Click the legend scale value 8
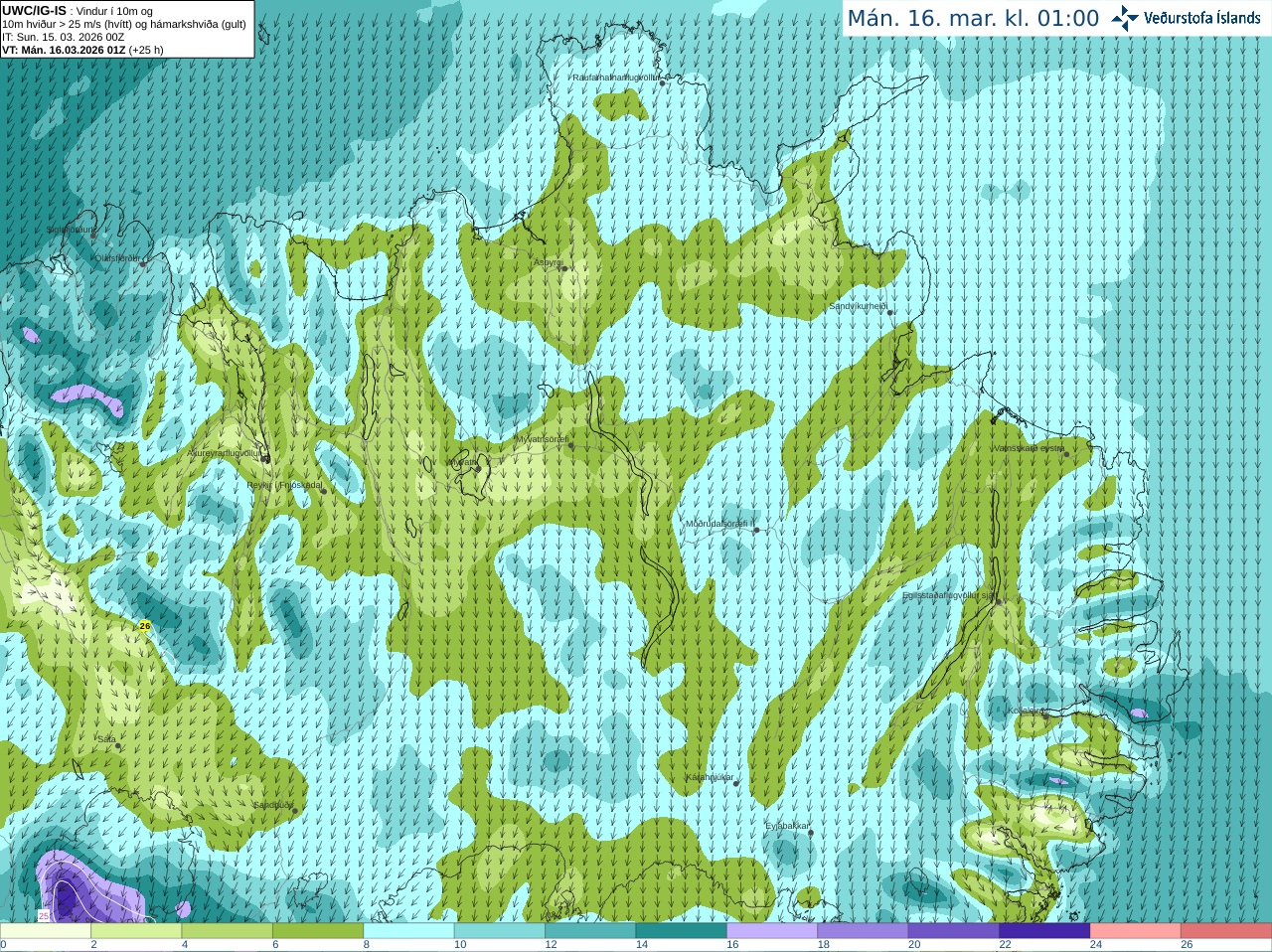Image resolution: width=1272 pixels, height=952 pixels. click(367, 945)
